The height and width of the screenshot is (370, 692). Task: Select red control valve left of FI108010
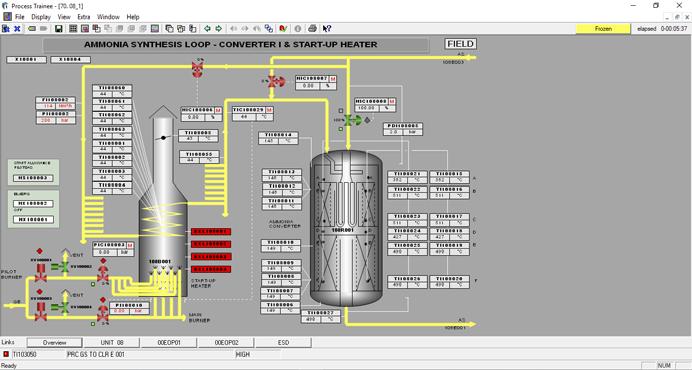103,313
